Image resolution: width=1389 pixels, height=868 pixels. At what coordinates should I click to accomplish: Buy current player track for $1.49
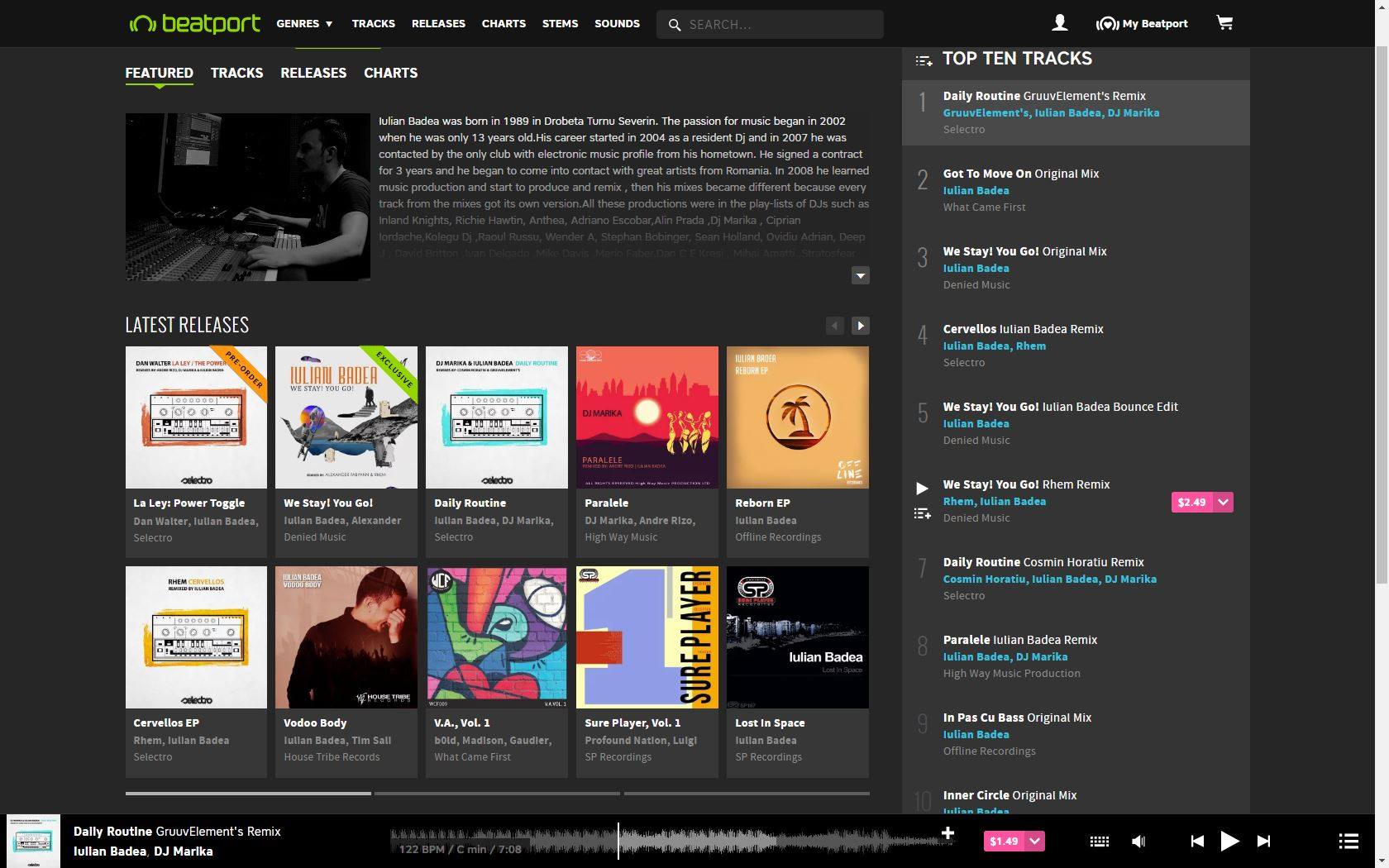pyautogui.click(x=1004, y=842)
